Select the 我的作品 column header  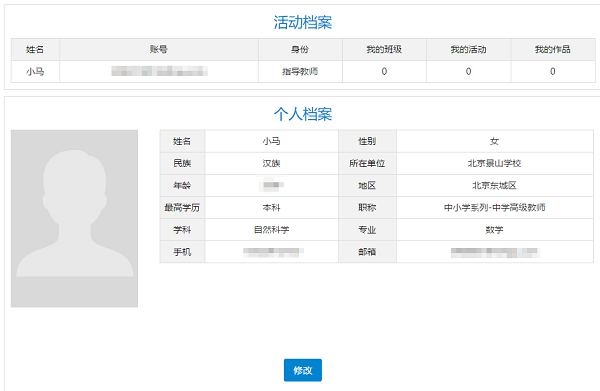tap(553, 49)
